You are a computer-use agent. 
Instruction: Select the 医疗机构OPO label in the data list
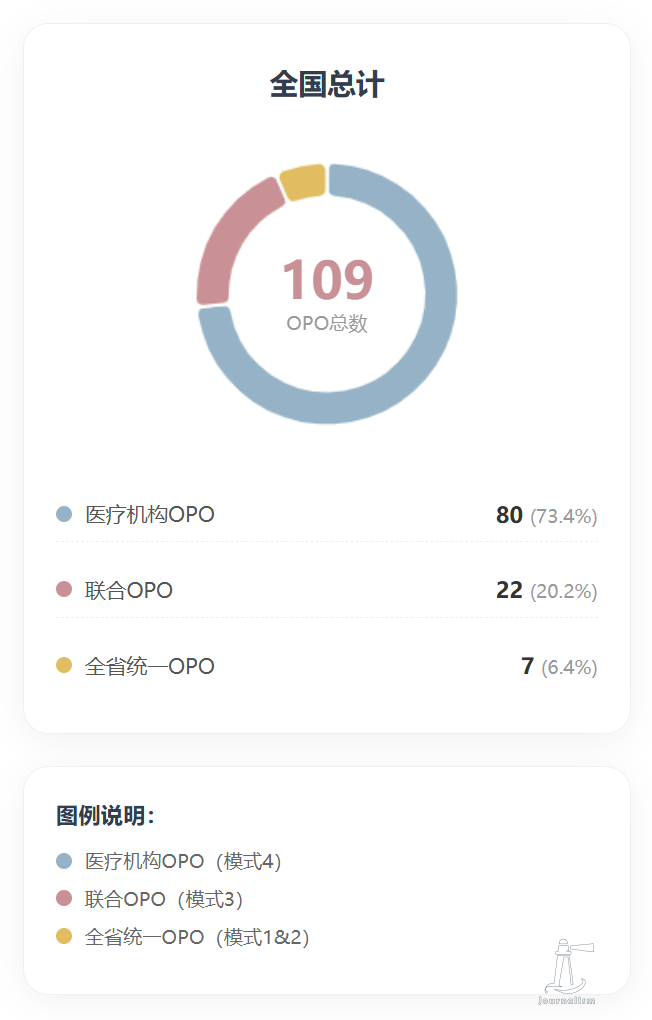pyautogui.click(x=150, y=515)
